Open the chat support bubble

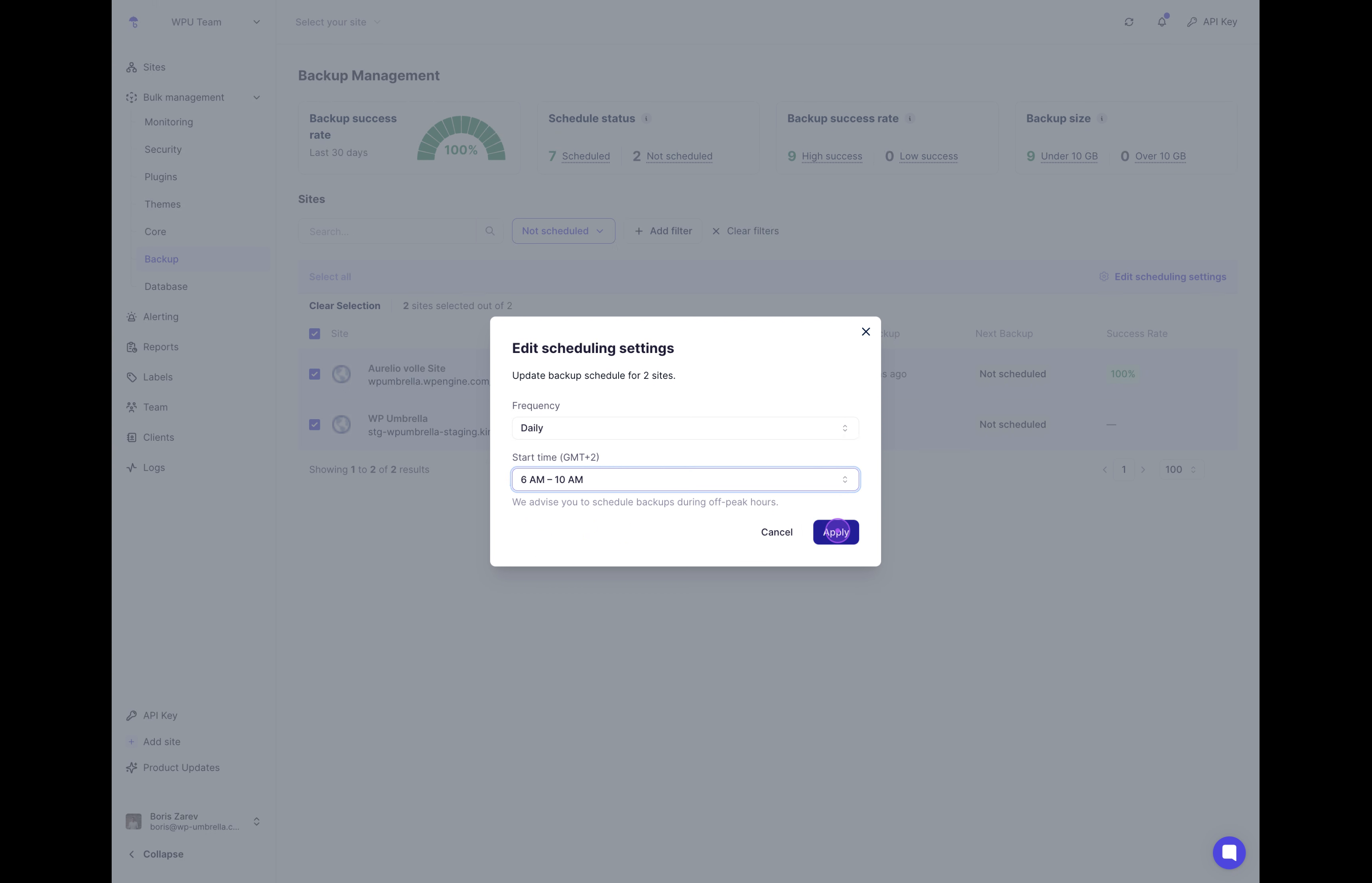click(x=1229, y=853)
